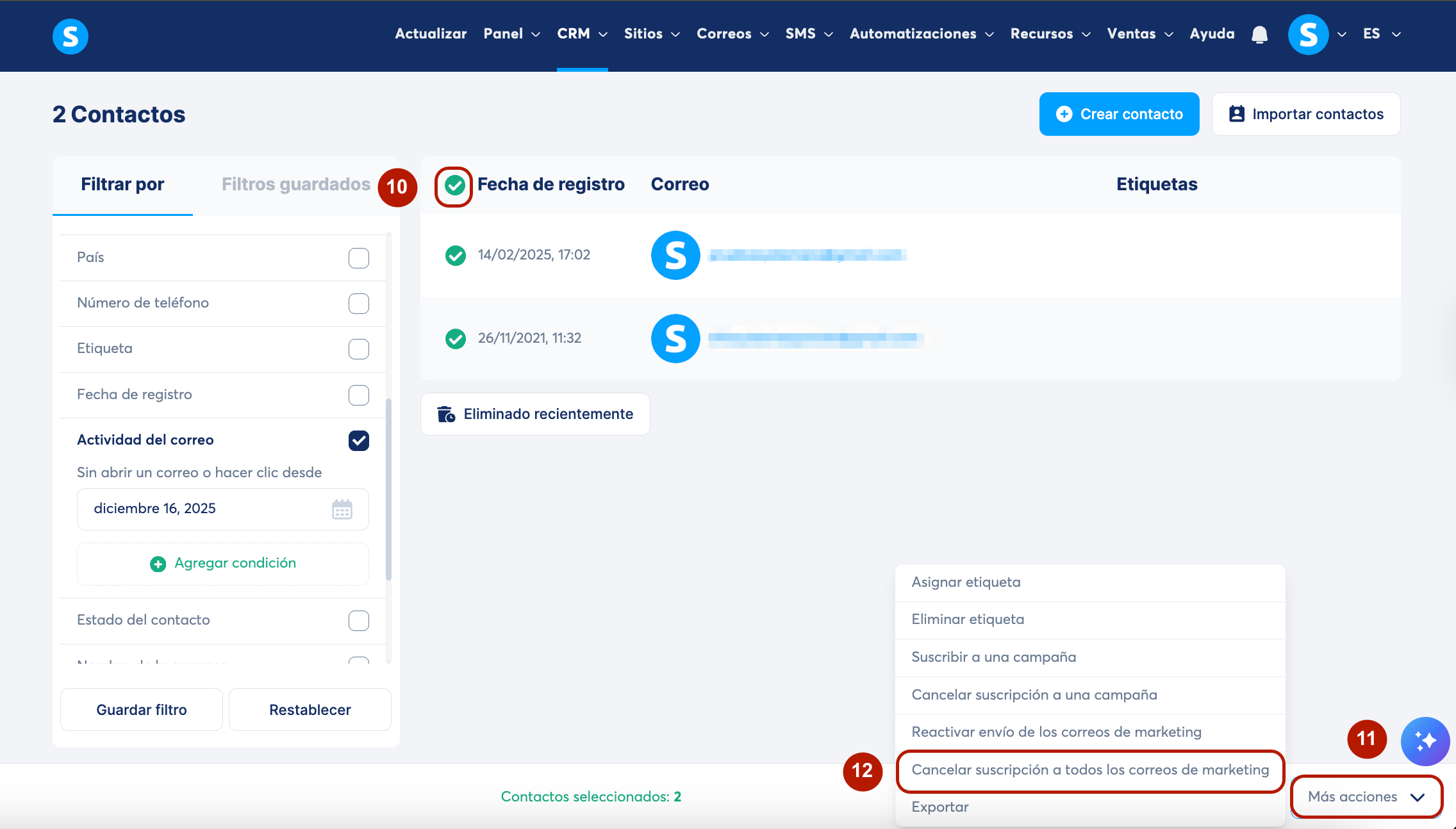The width and height of the screenshot is (1456, 829).
Task: Click the AI assistant sparkle button
Action: [1425, 741]
